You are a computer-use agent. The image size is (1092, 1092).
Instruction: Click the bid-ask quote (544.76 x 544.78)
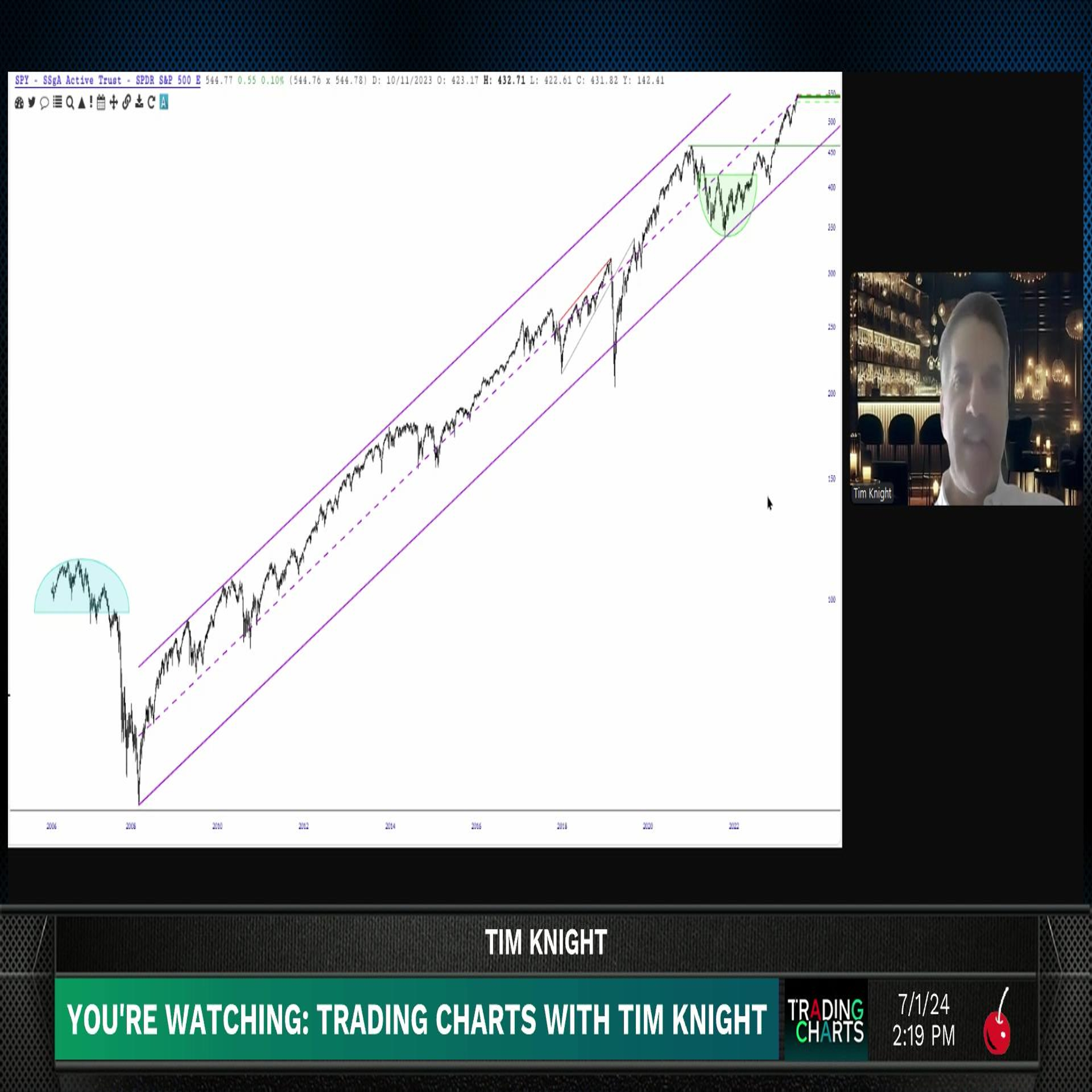[x=328, y=80]
